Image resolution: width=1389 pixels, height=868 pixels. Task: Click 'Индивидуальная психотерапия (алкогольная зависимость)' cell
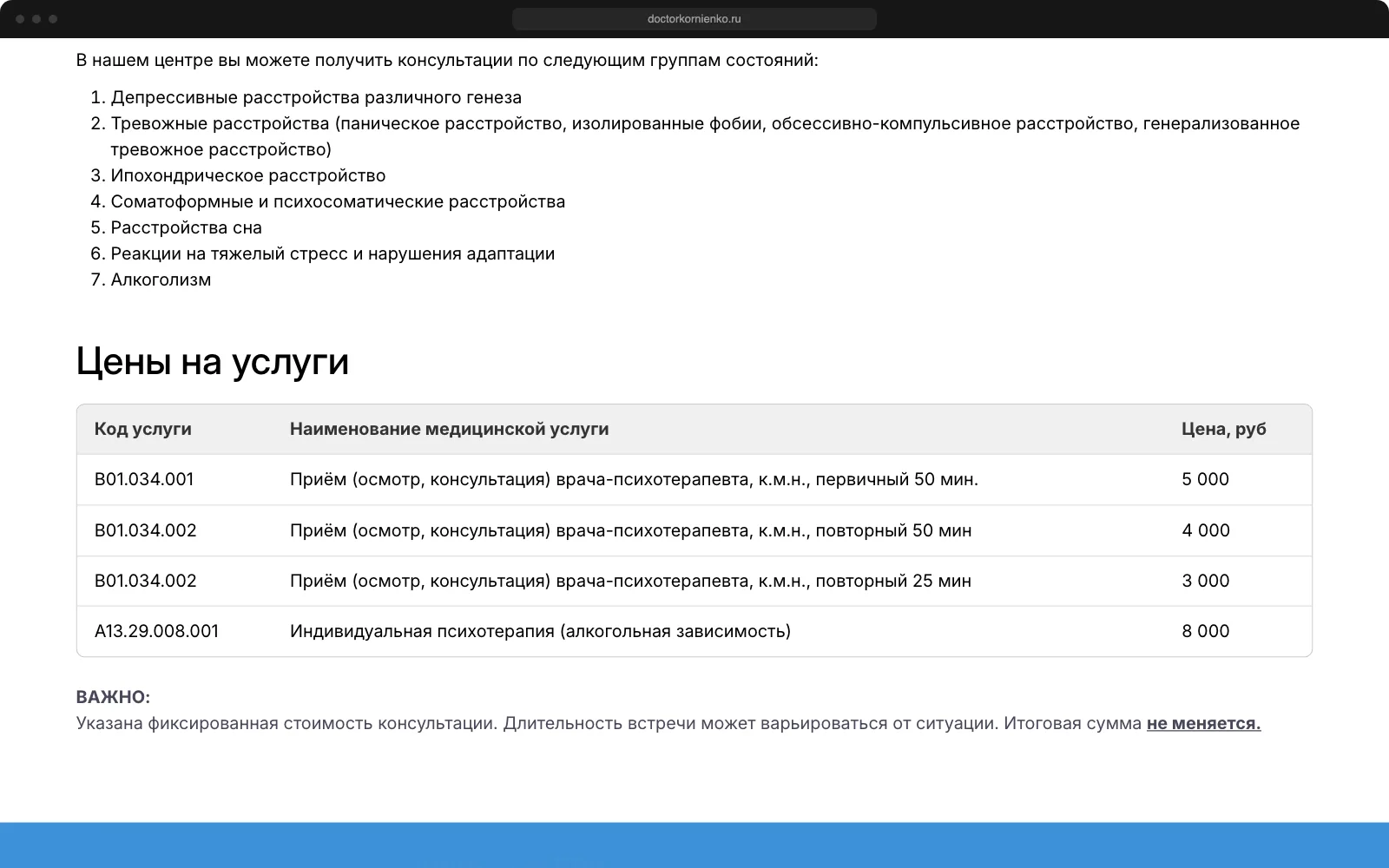click(540, 631)
